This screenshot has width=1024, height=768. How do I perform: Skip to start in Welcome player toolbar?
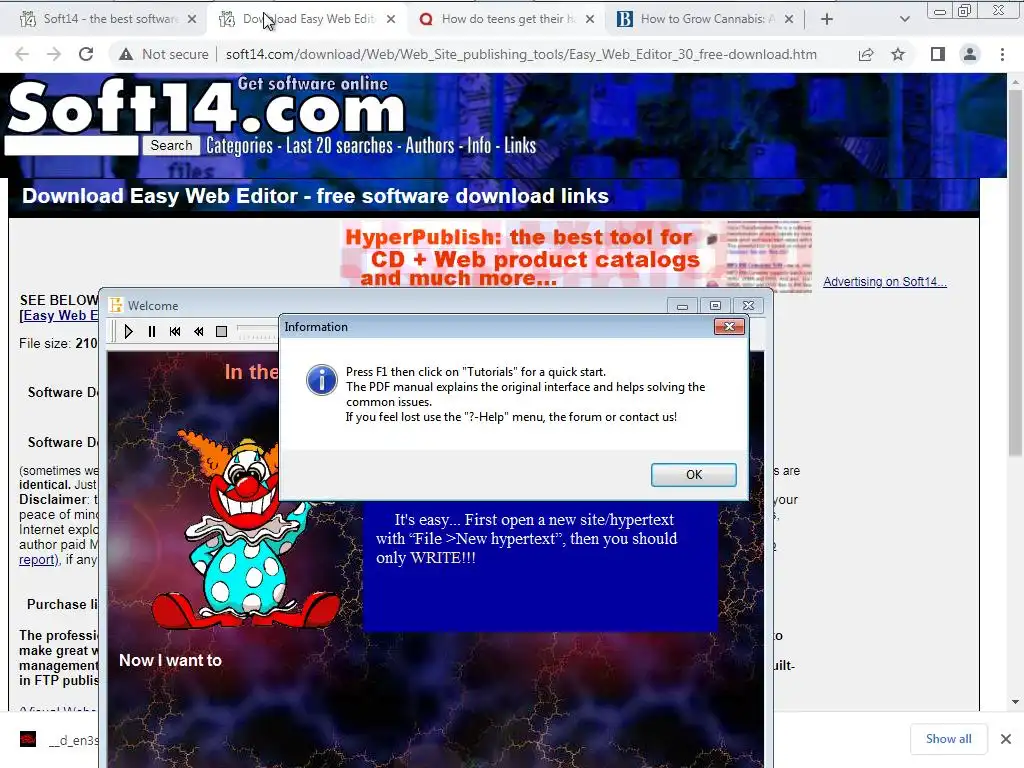175,332
